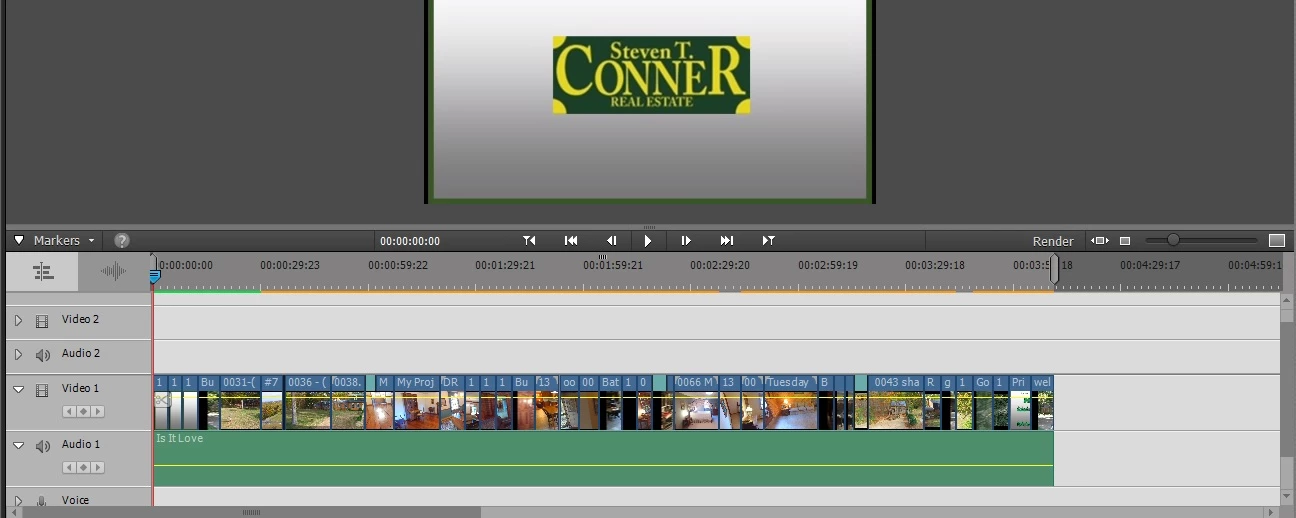Select the My Proj clip

417,403
